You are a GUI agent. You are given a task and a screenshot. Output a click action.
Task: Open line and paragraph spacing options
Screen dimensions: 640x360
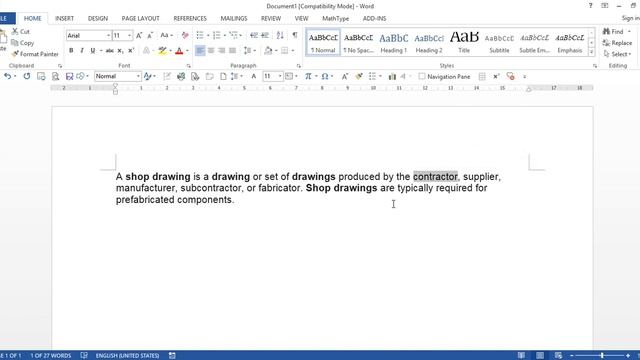[x=249, y=51]
